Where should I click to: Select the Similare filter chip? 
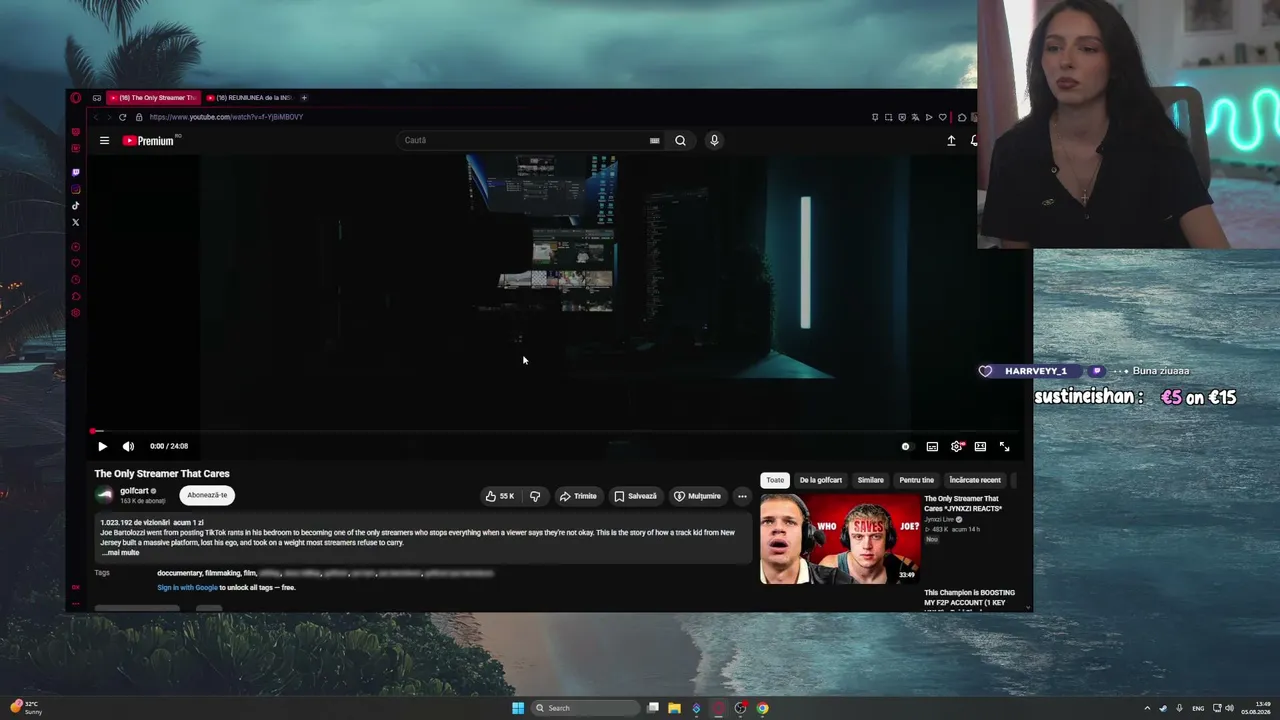coord(871,480)
